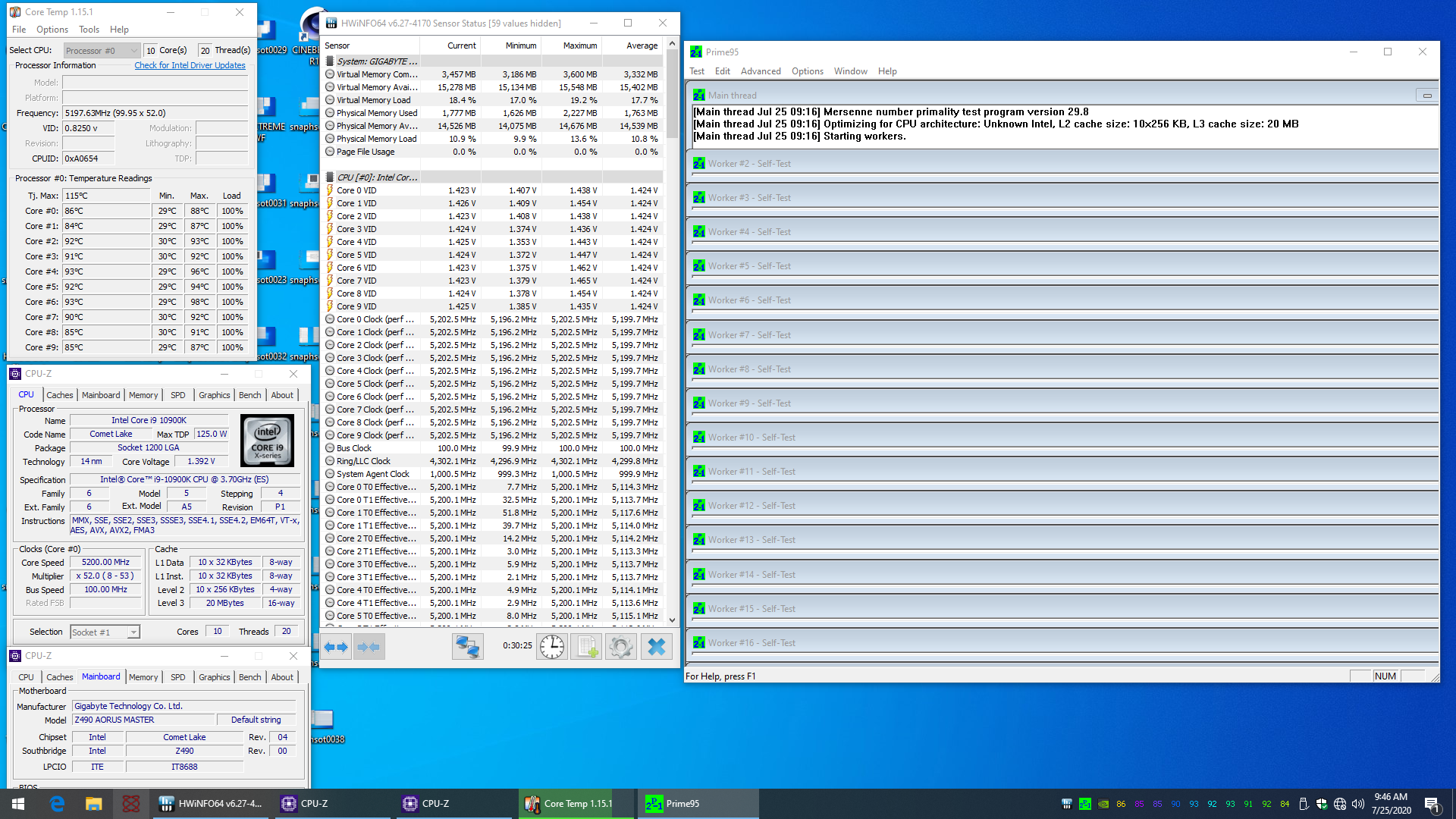Select the Memory tab in lower CPU-Z window
1456x819 pixels.
[x=143, y=677]
